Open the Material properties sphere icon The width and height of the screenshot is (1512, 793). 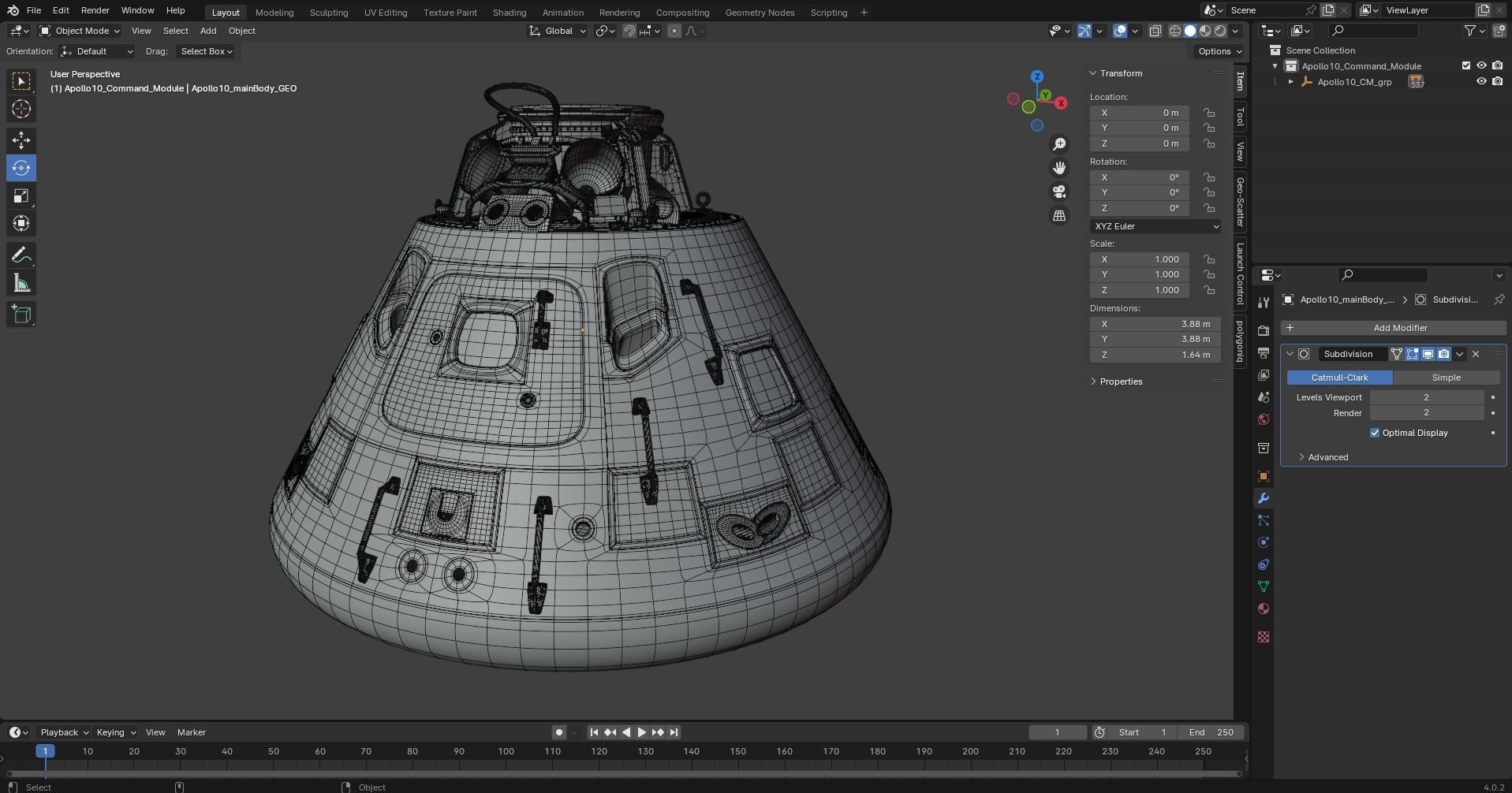click(1264, 609)
